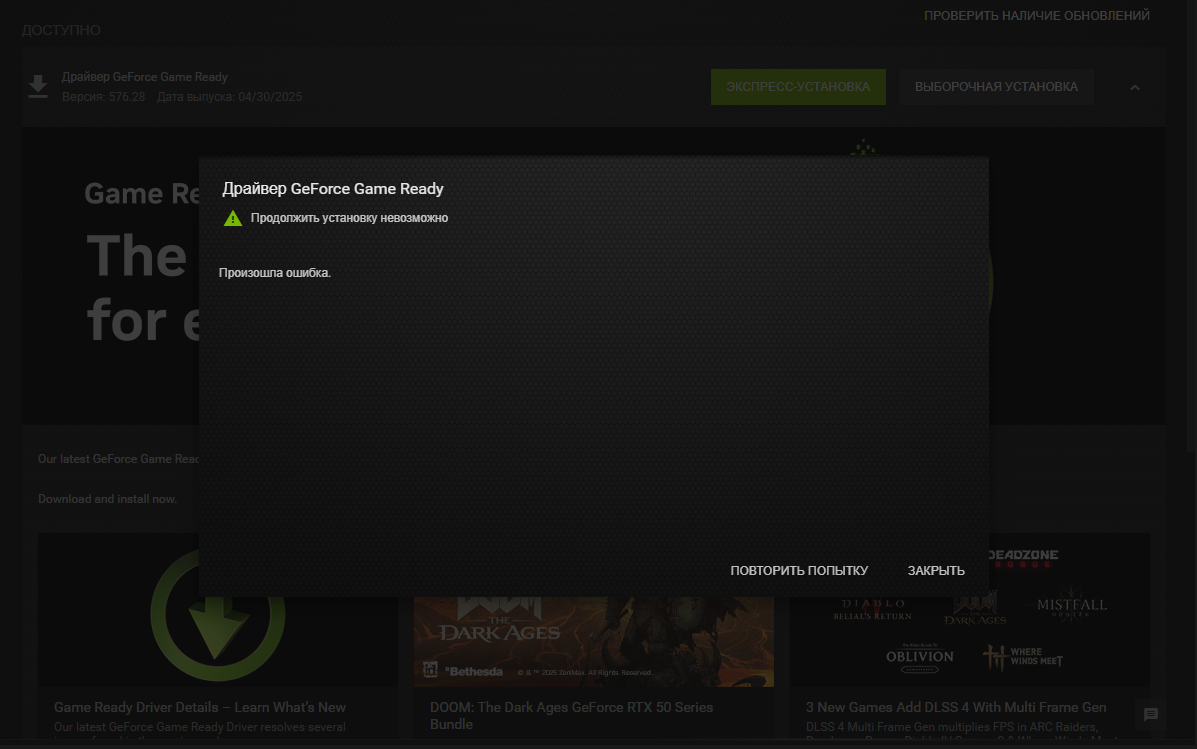Click the Mistfall Hunter logo
The height and width of the screenshot is (749, 1197).
tap(1072, 605)
